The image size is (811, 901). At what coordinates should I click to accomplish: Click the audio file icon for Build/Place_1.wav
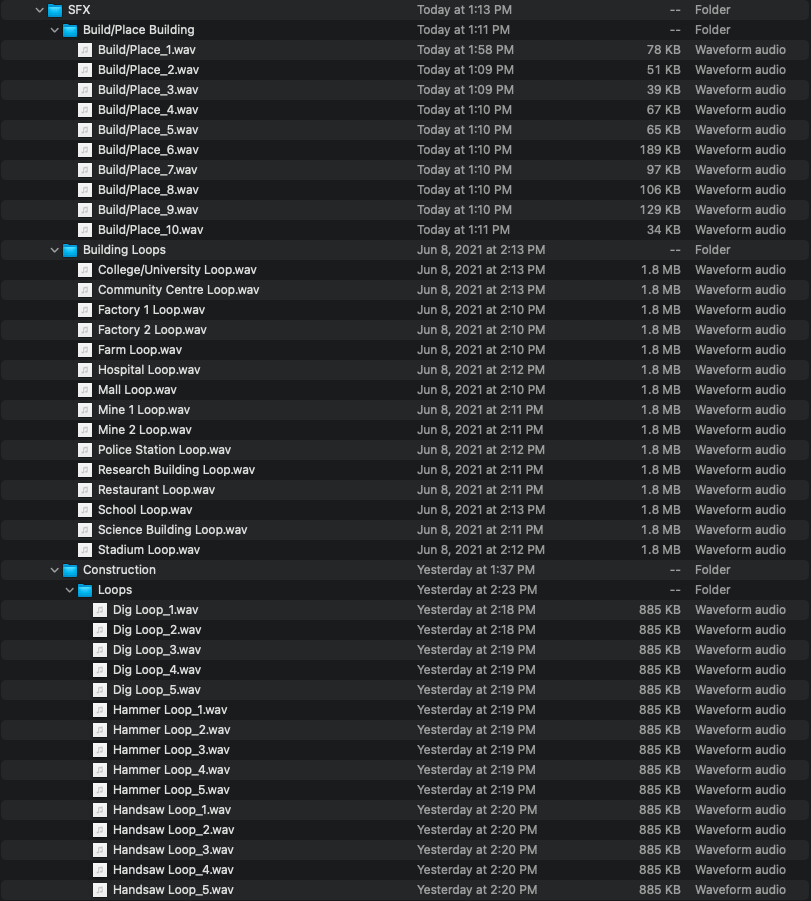point(85,50)
